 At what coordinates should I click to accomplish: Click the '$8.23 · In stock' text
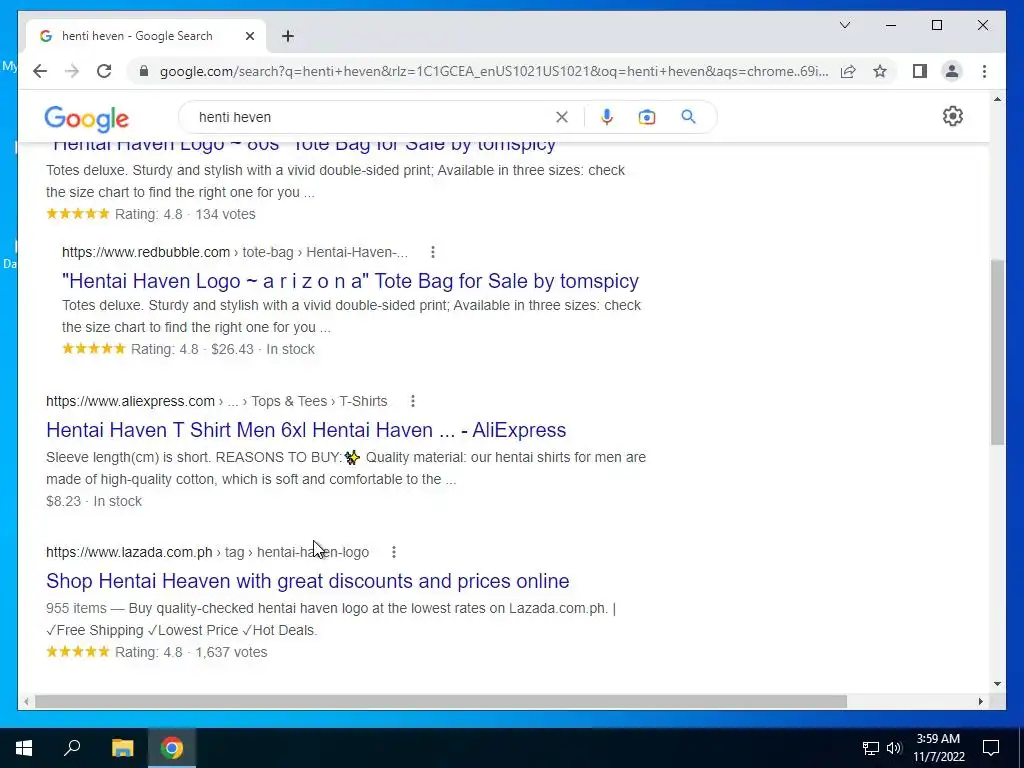click(x=93, y=501)
